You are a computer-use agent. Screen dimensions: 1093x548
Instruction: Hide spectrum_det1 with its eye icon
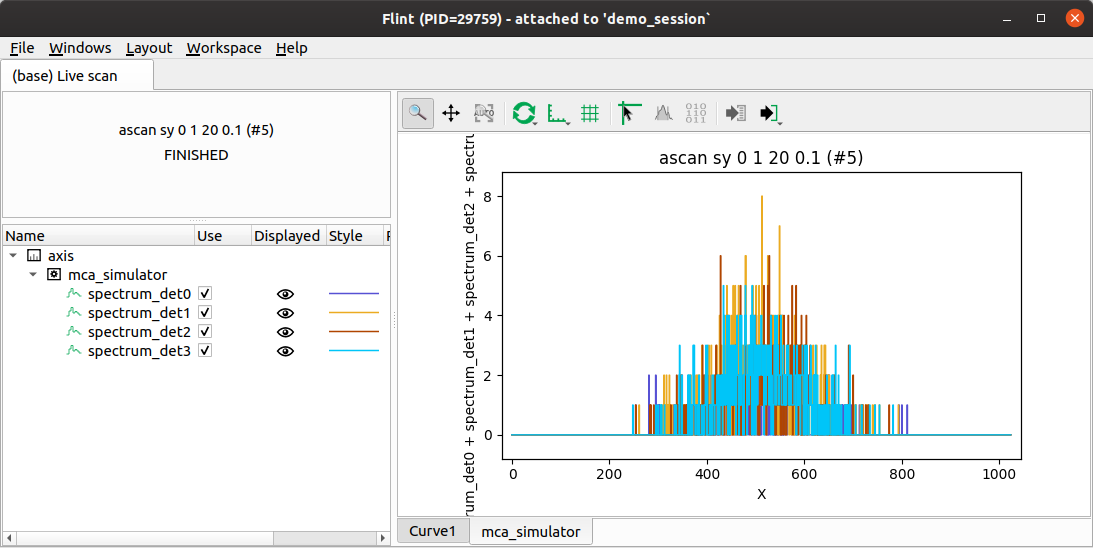click(285, 313)
